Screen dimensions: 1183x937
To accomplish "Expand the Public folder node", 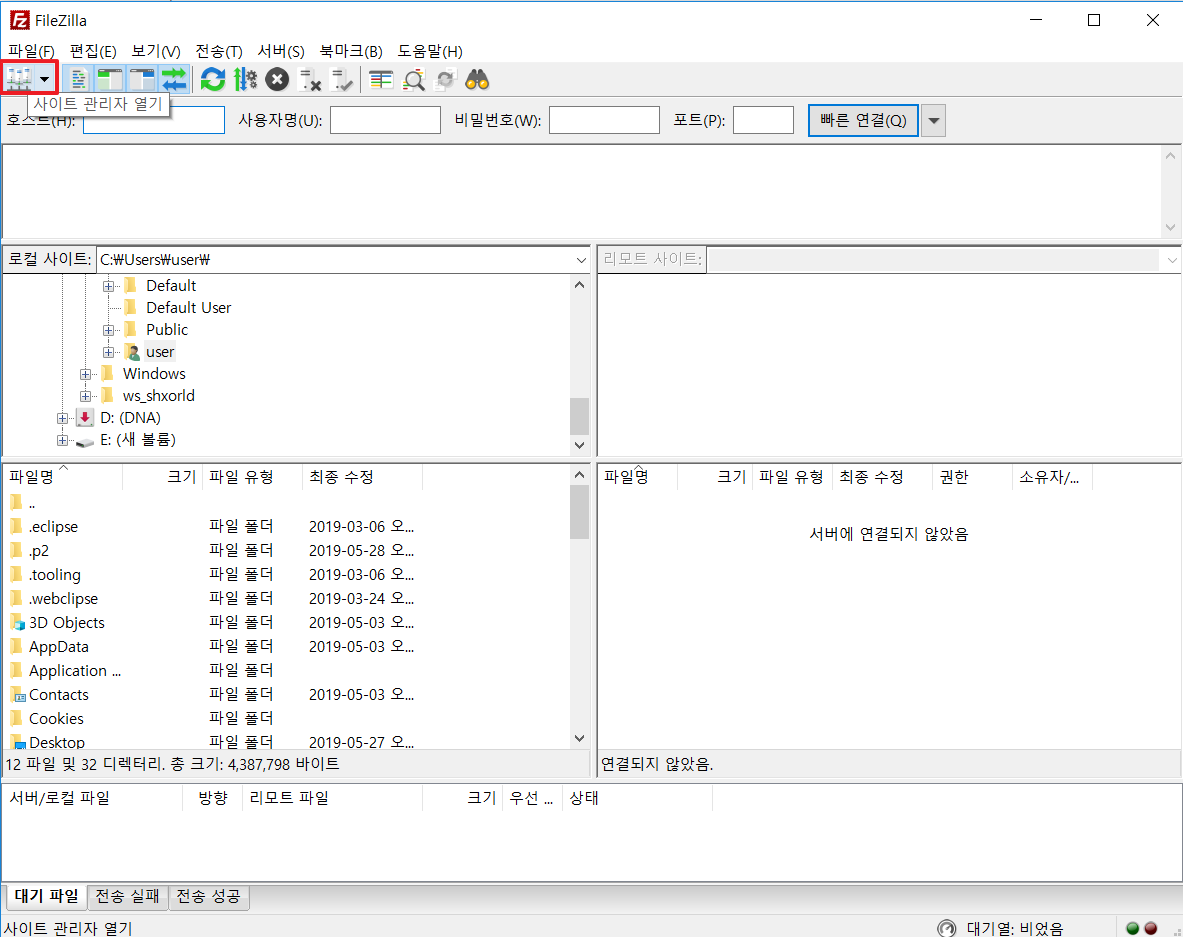I will [x=109, y=330].
